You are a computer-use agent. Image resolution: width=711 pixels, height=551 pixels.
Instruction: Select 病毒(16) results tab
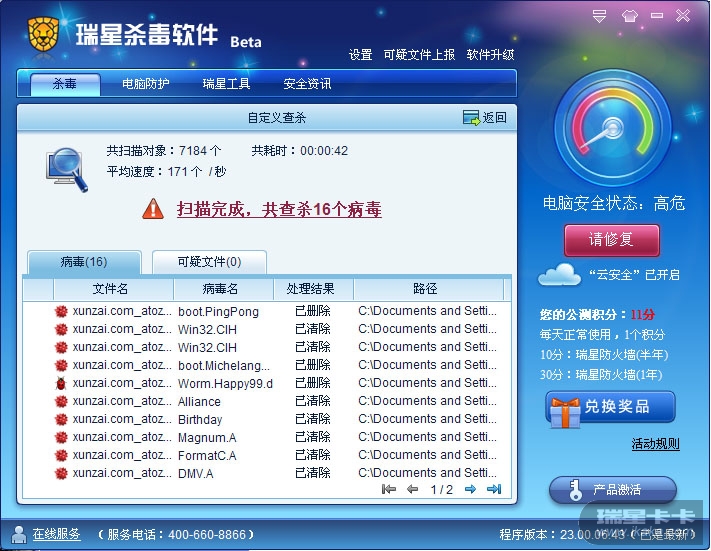pos(84,262)
